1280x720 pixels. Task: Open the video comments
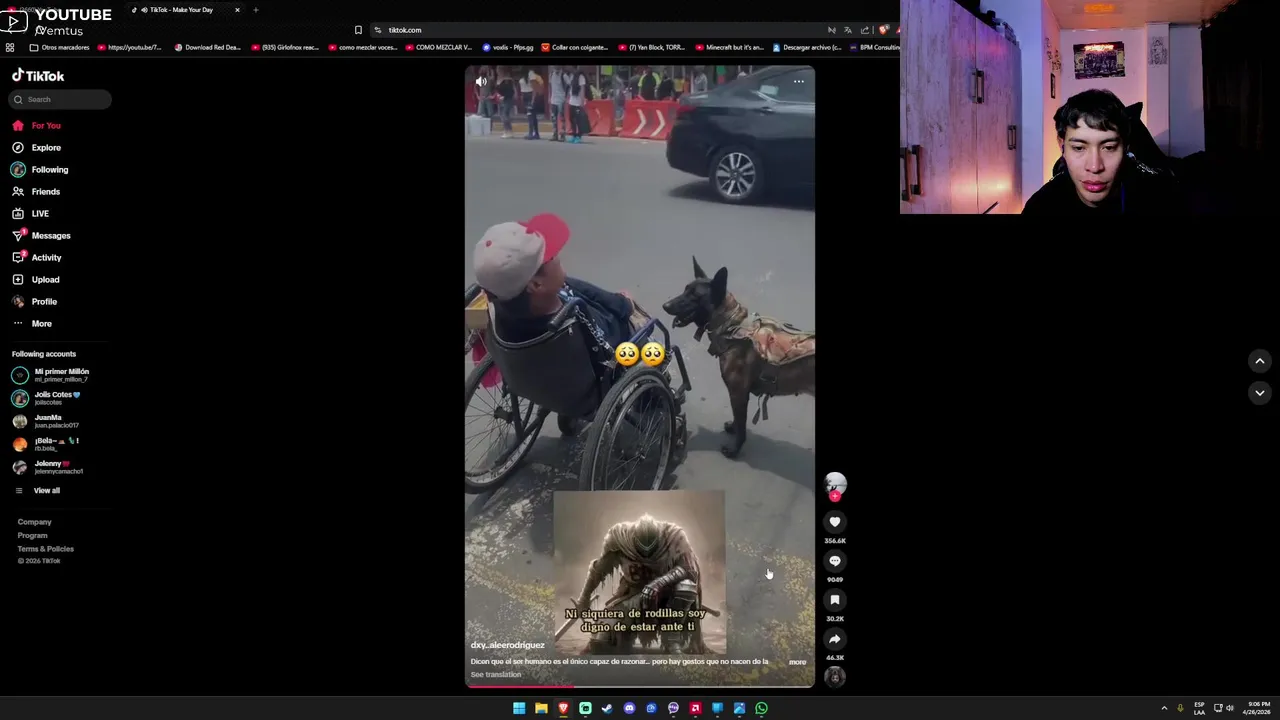835,561
